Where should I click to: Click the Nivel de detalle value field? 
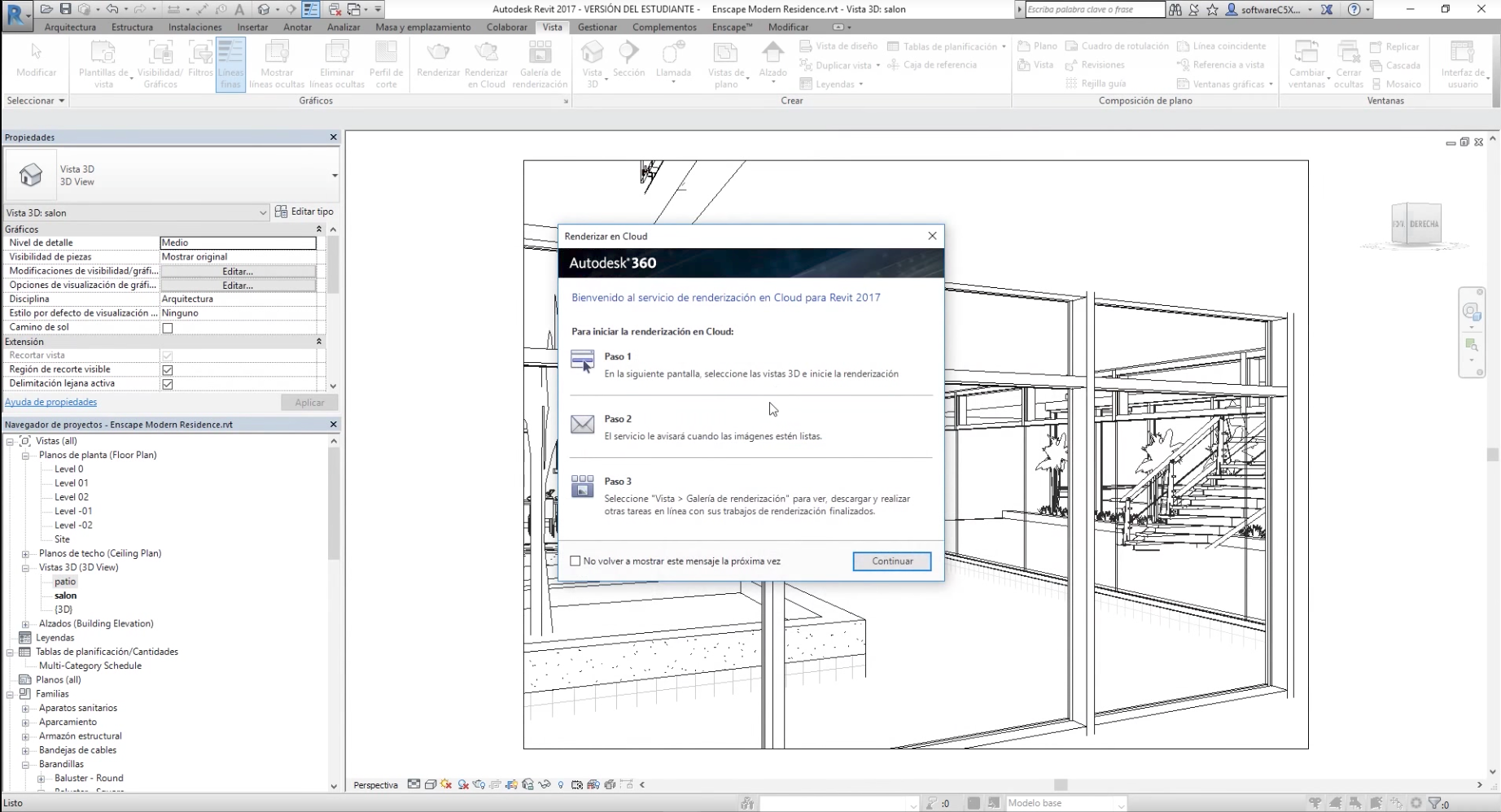click(238, 242)
